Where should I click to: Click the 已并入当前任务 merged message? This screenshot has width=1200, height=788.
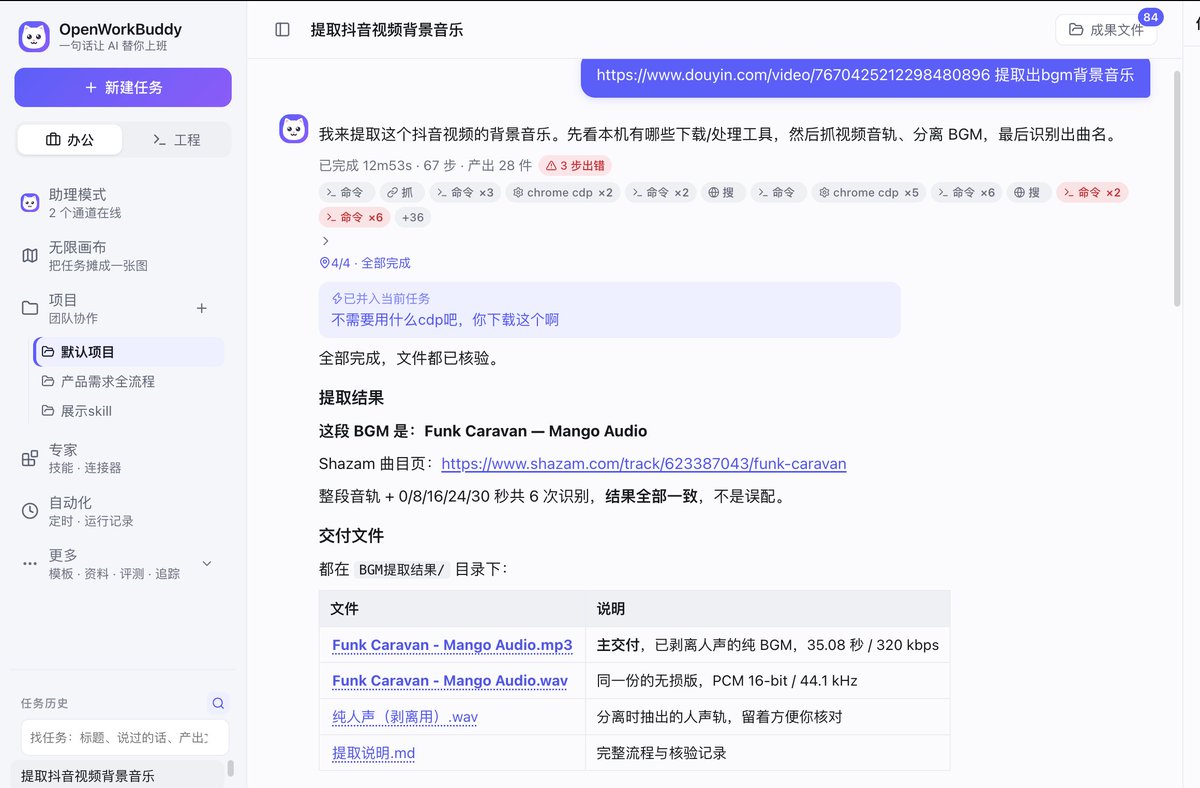(x=609, y=309)
